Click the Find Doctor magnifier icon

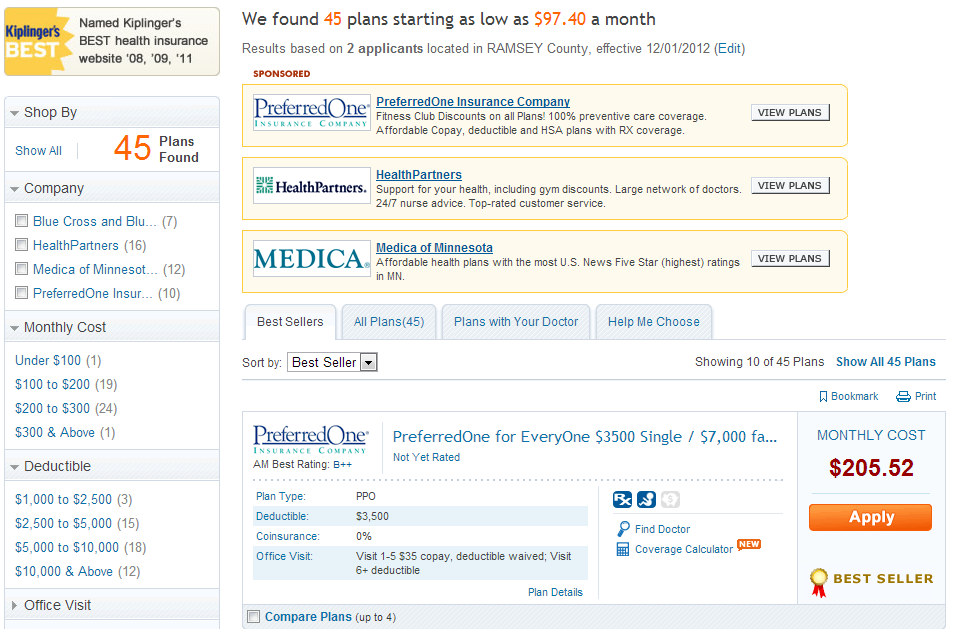pos(623,529)
